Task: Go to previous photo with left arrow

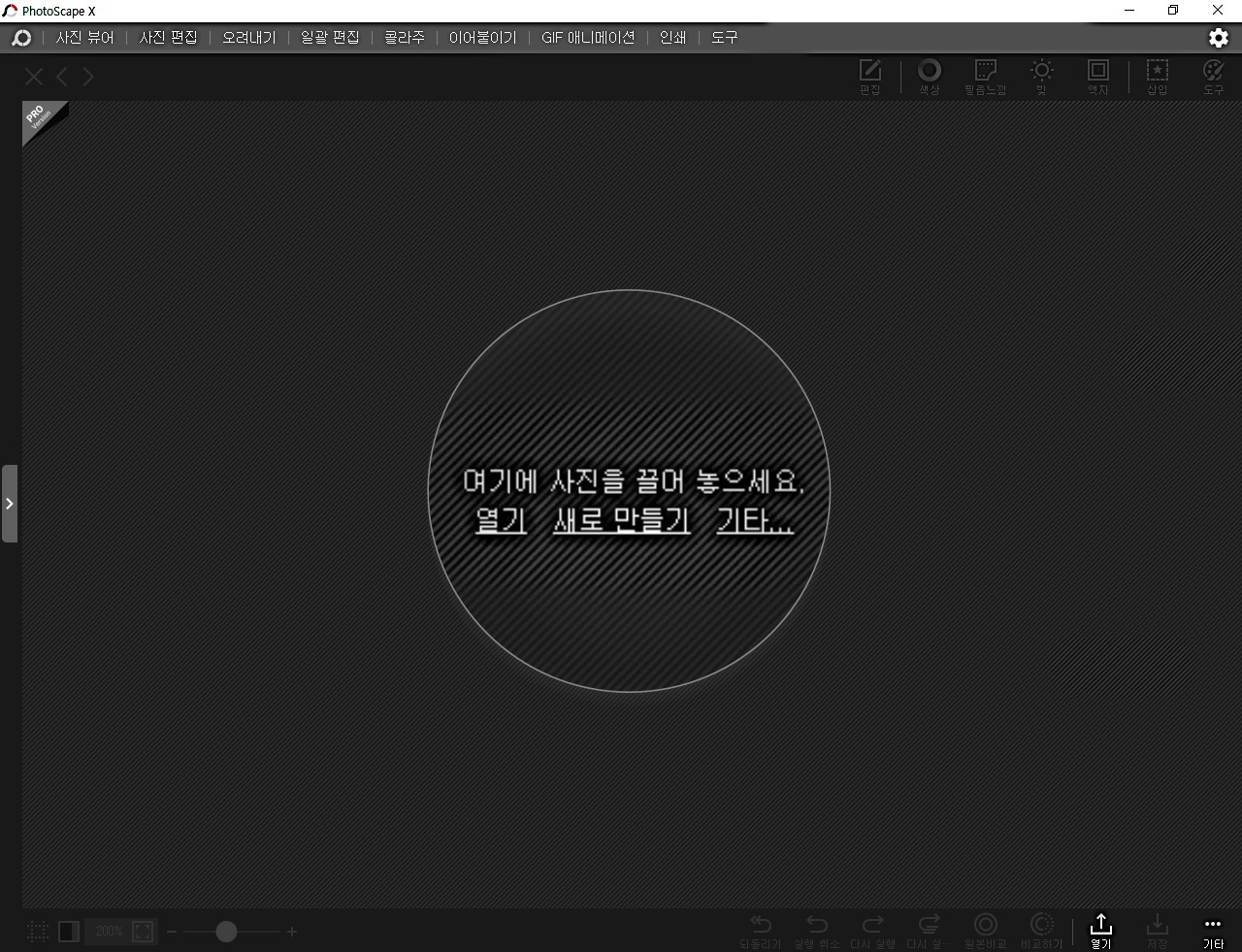Action: coord(62,77)
